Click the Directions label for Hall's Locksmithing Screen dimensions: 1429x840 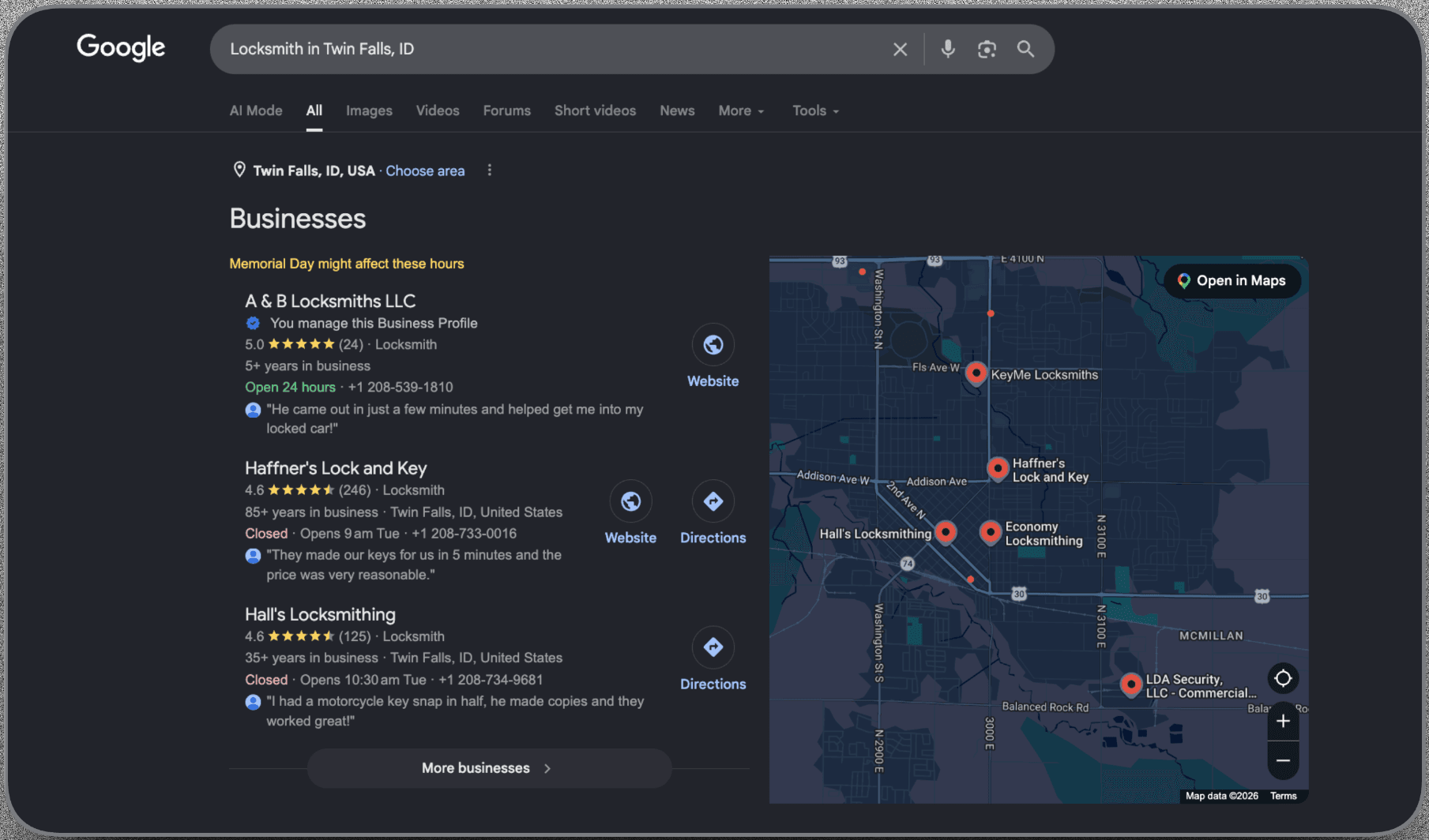click(713, 684)
